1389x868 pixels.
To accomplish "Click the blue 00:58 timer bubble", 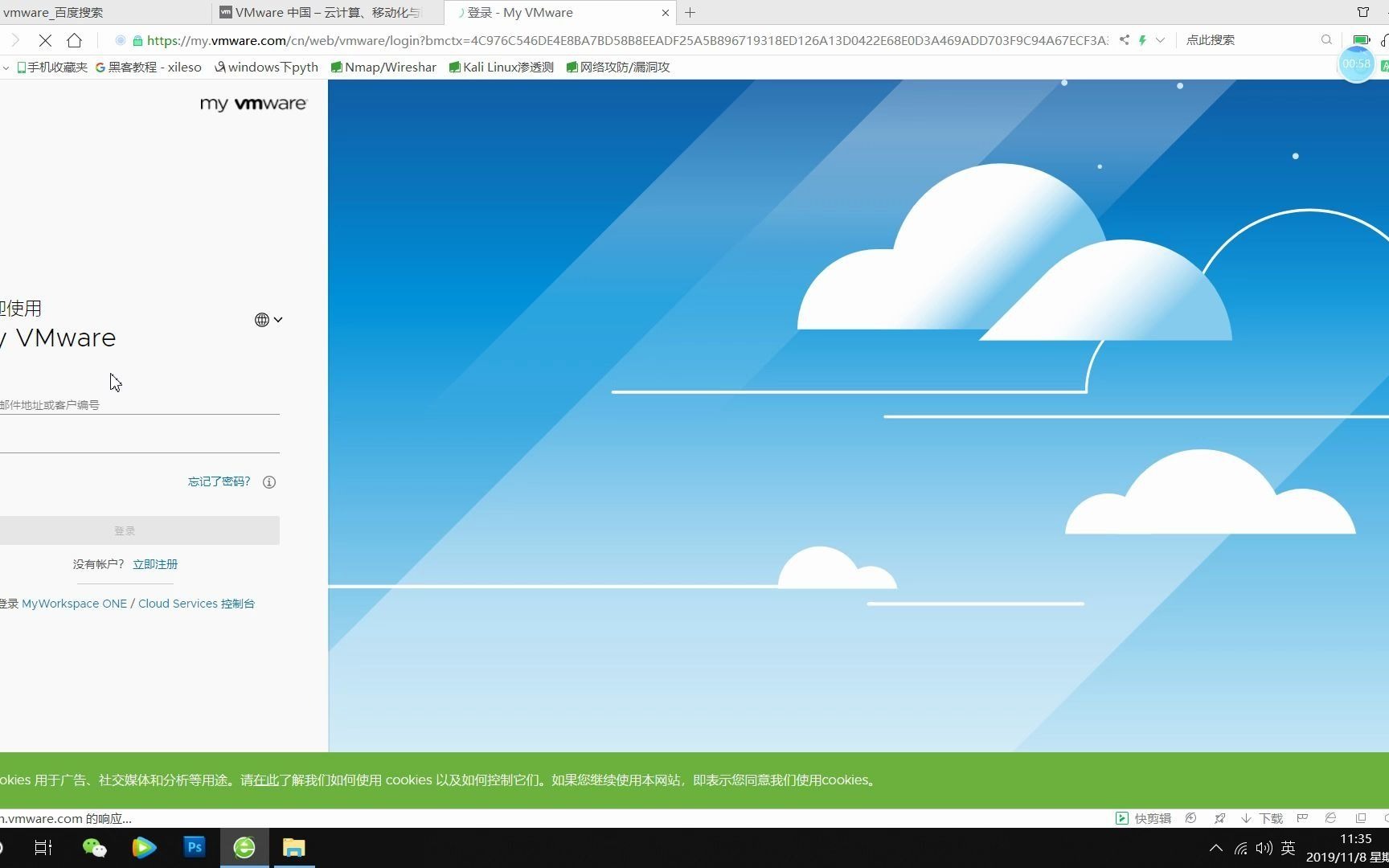I will click(x=1357, y=64).
